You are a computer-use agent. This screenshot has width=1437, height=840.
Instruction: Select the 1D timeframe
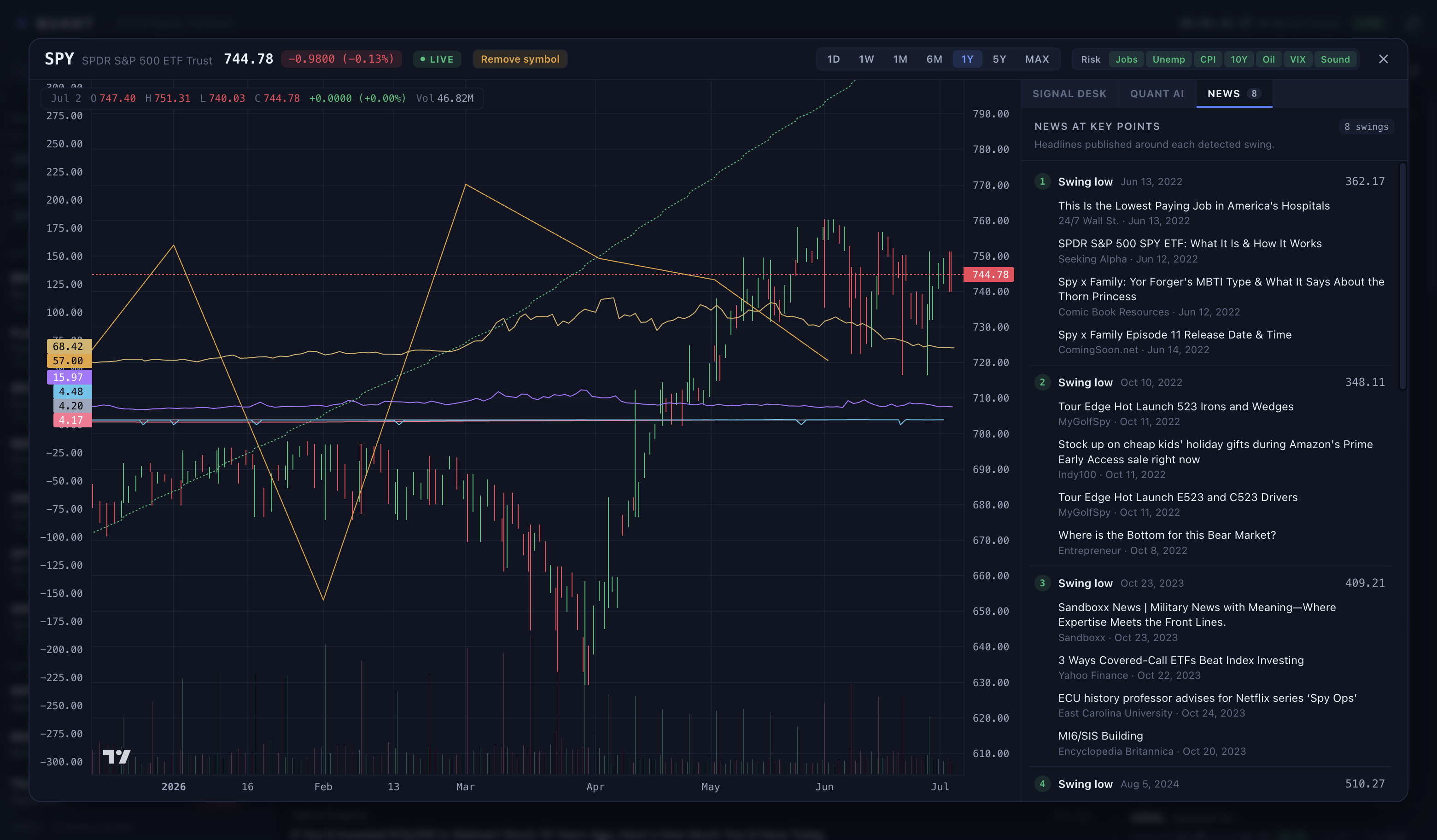tap(833, 59)
